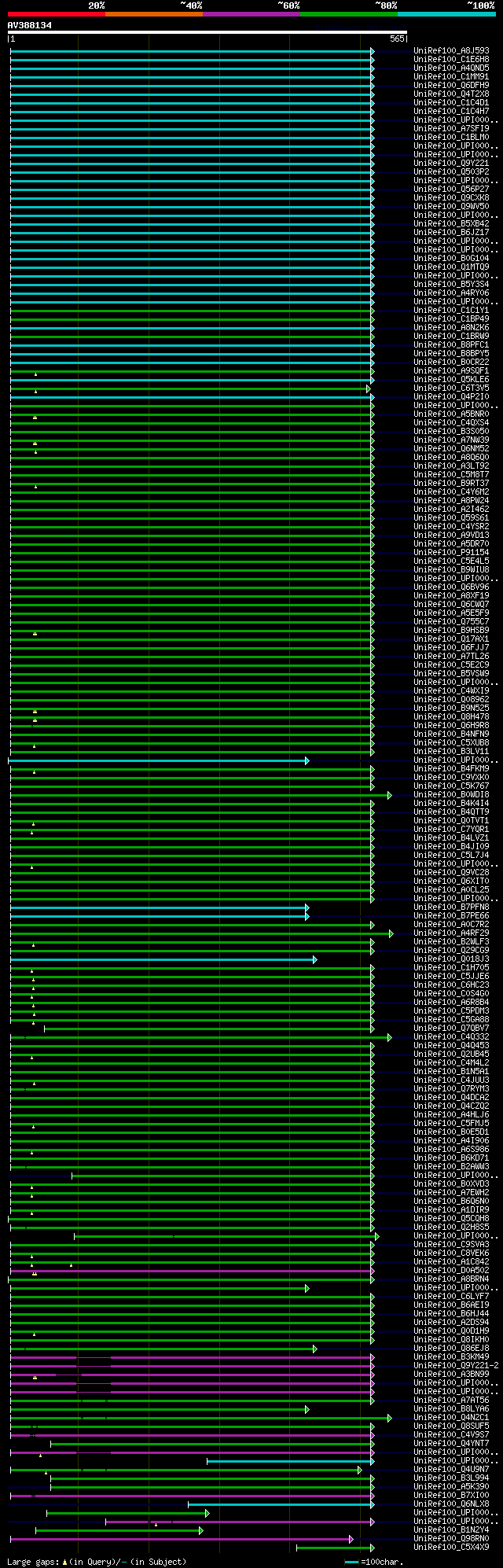The image size is (503, 1568).
Task: Open hit UniRef100_A8J593
Action: point(451,50)
